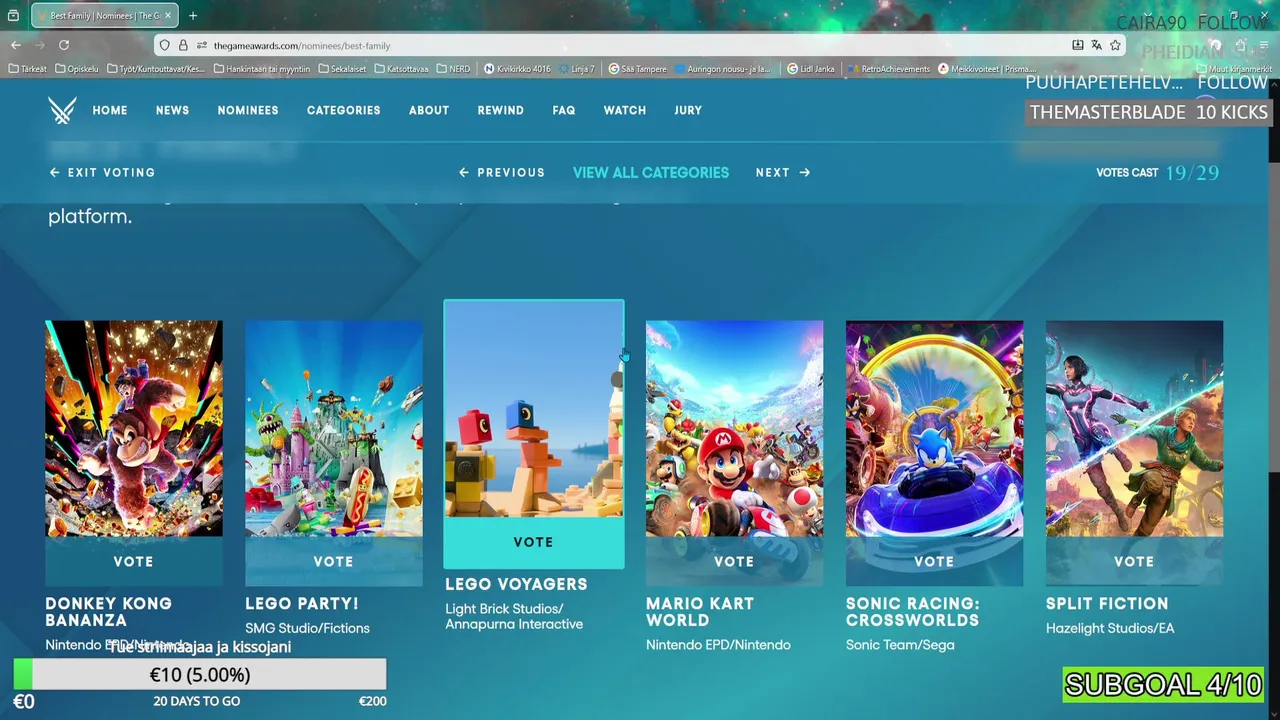Click the Game Awards logo icon
This screenshot has width=1280, height=720.
[62, 110]
